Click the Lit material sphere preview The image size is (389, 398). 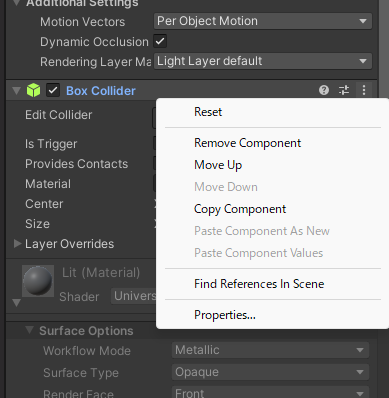38,281
